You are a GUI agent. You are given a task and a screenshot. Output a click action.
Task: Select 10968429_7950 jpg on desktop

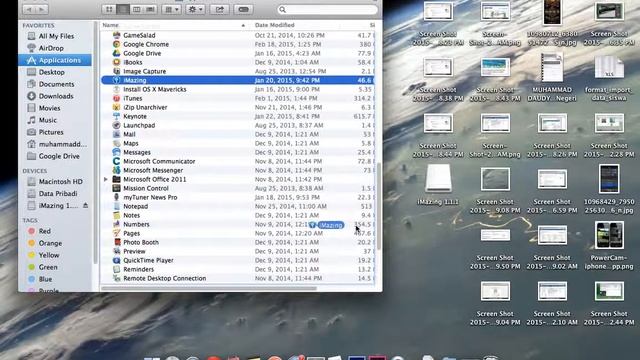609,190
